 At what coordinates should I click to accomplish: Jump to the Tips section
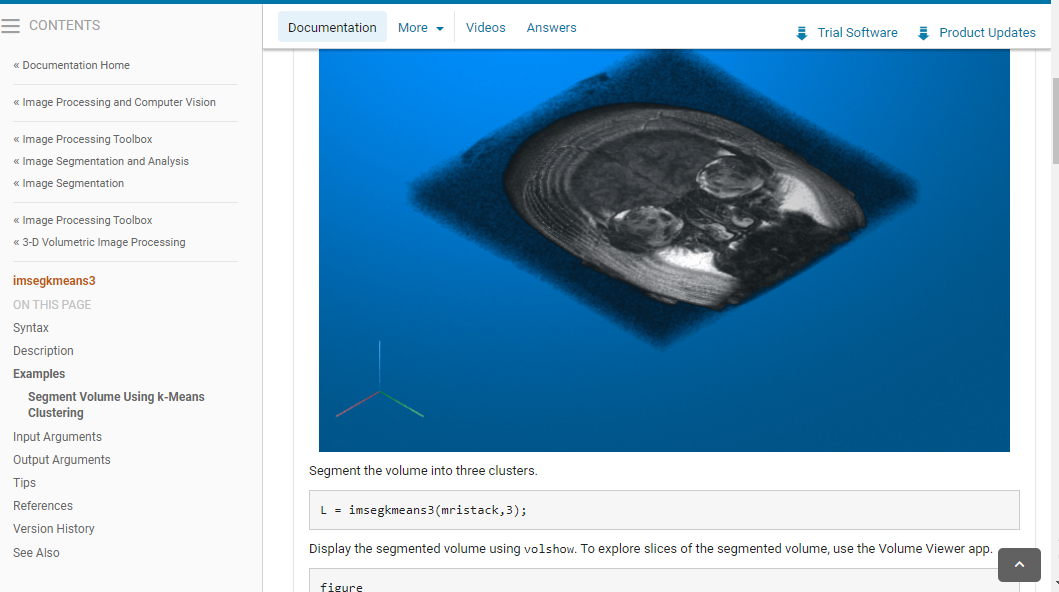point(24,483)
